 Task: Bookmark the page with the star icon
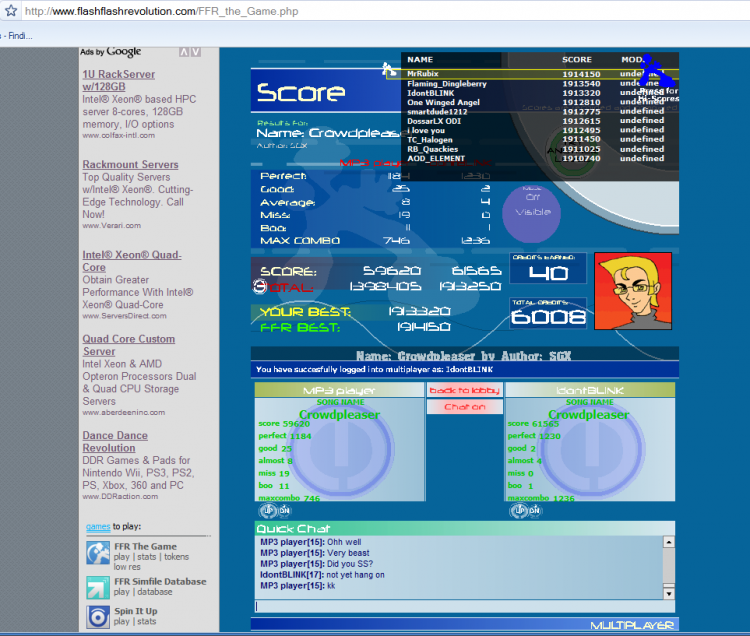click(x=11, y=11)
